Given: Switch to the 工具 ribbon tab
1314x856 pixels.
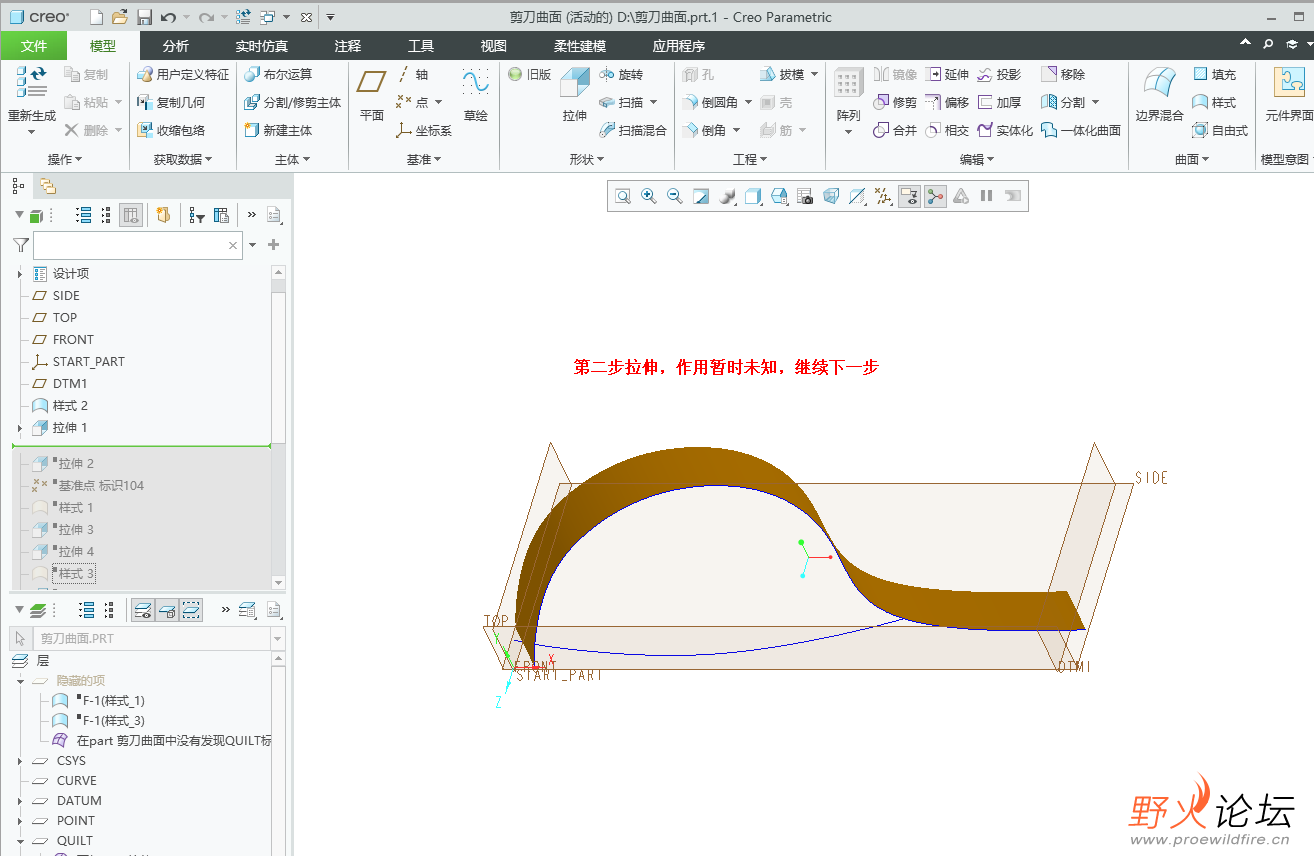Looking at the screenshot, I should click(421, 46).
